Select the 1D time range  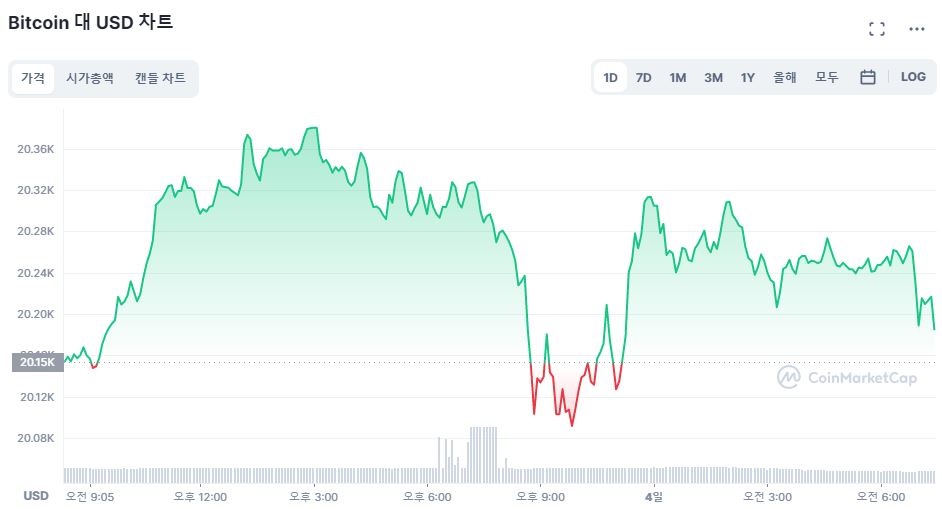click(610, 77)
